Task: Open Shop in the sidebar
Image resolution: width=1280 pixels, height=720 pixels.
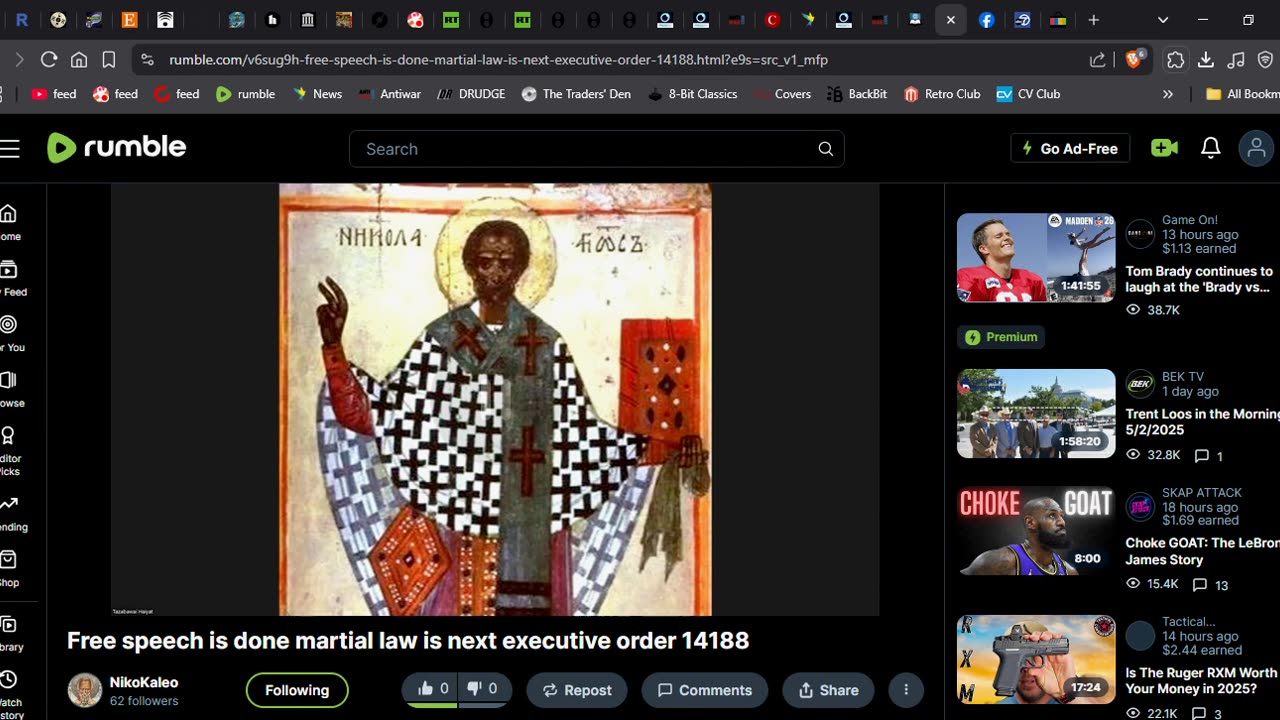Action: (9, 569)
